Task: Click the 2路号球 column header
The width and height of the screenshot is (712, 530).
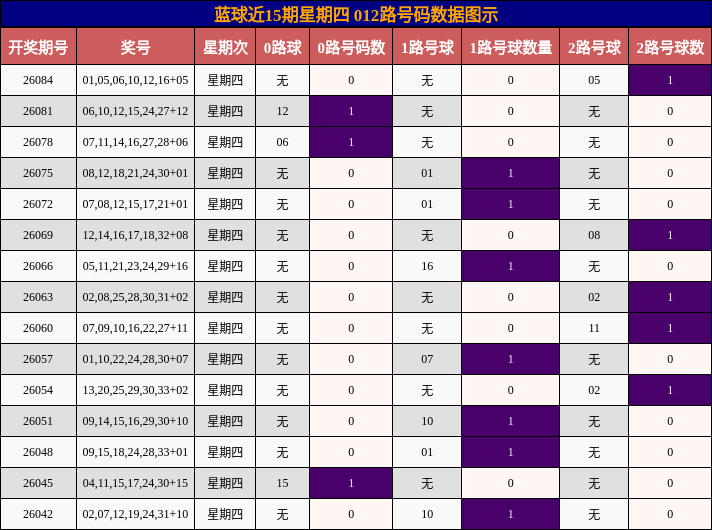Action: tap(594, 47)
